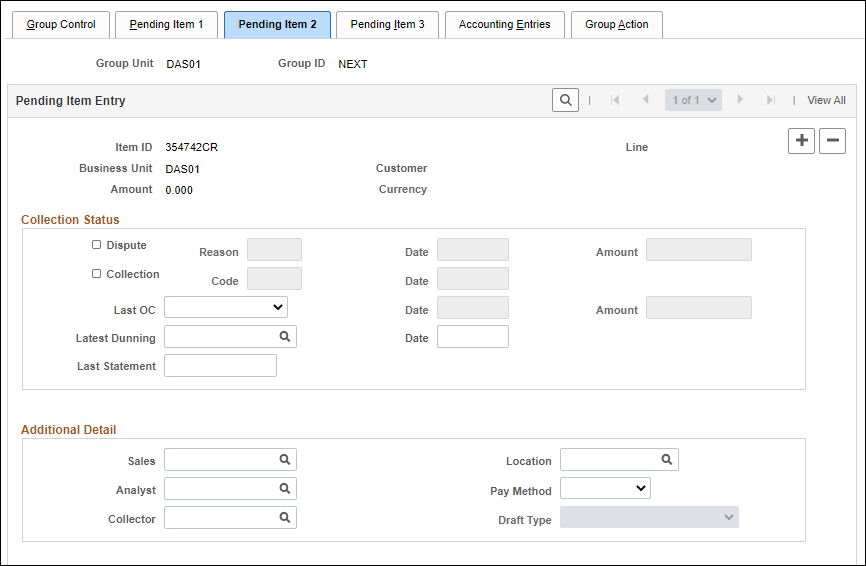This screenshot has height=566, width=866.
Task: Open lookup for Collector field
Action: (284, 517)
